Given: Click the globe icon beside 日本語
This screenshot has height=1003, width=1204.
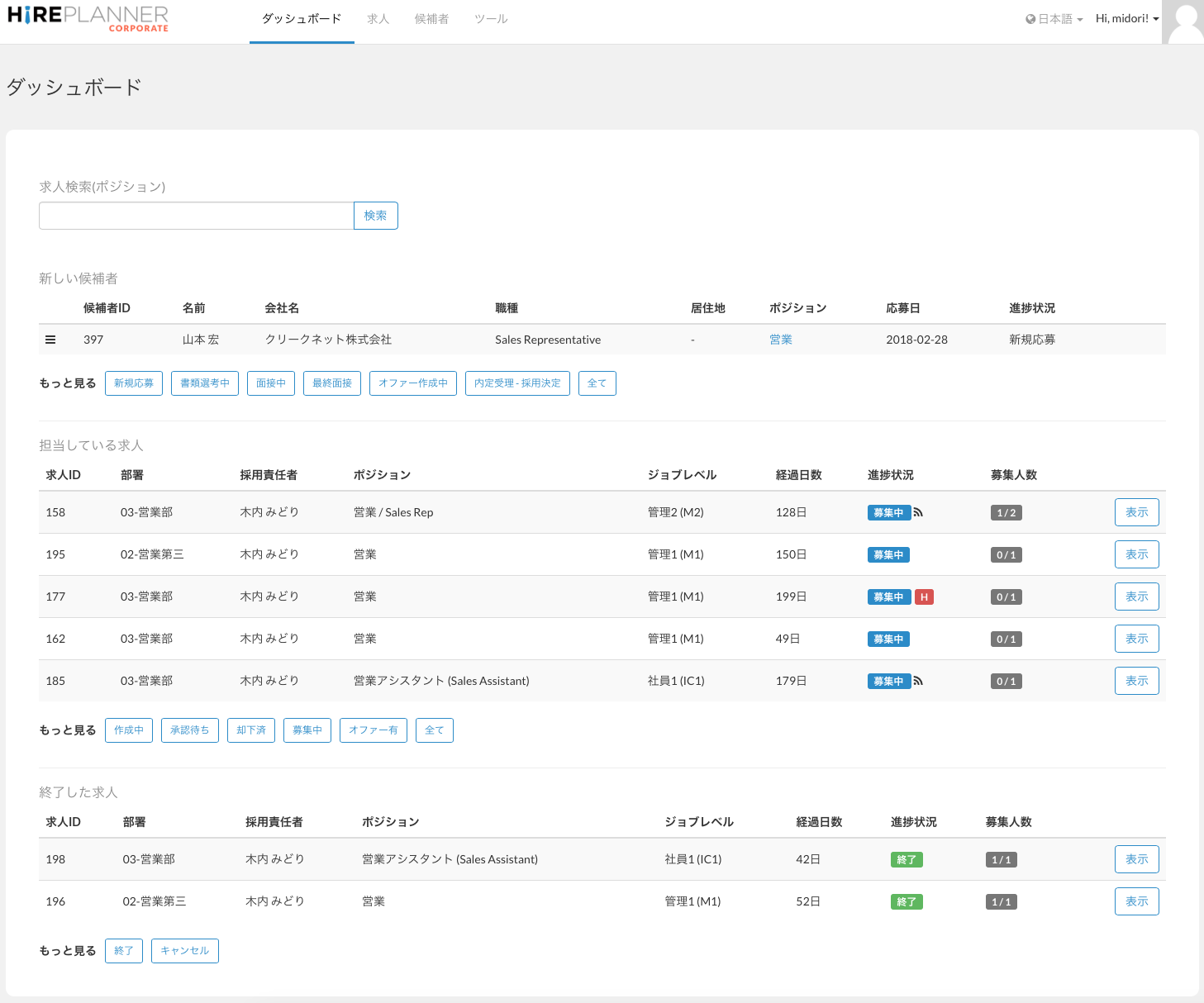Looking at the screenshot, I should 1030,19.
